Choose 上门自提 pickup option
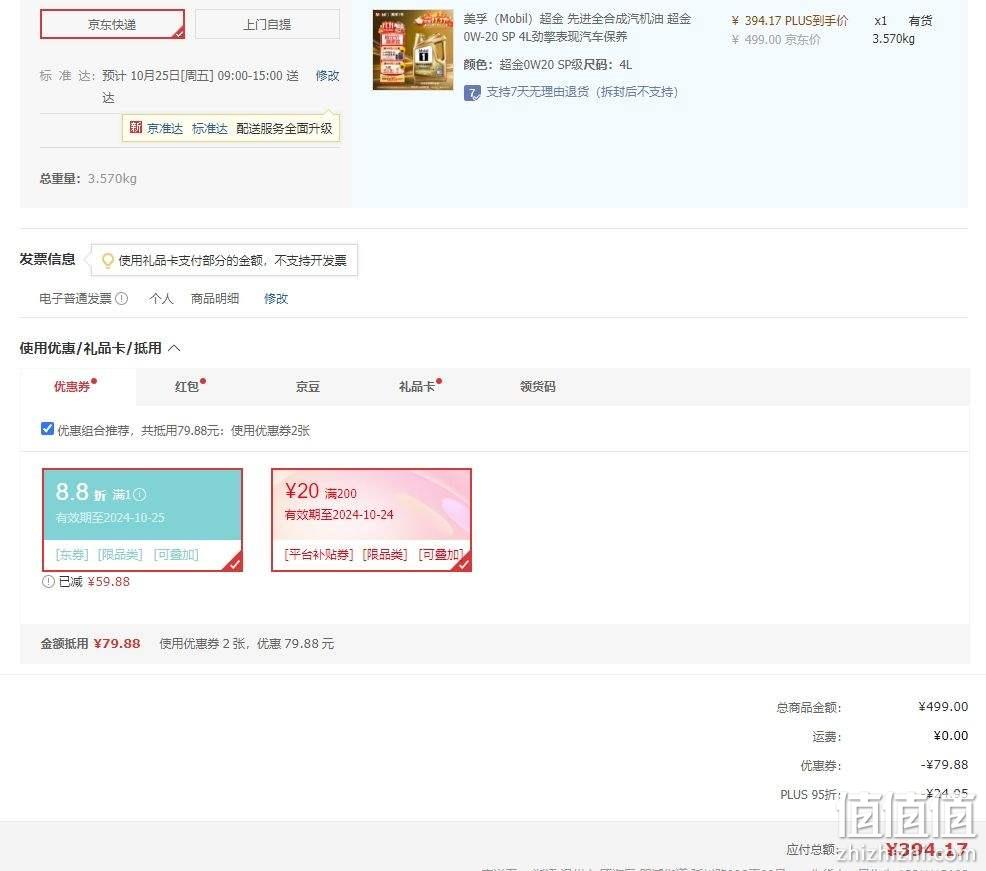This screenshot has height=871, width=986. pyautogui.click(x=267, y=24)
